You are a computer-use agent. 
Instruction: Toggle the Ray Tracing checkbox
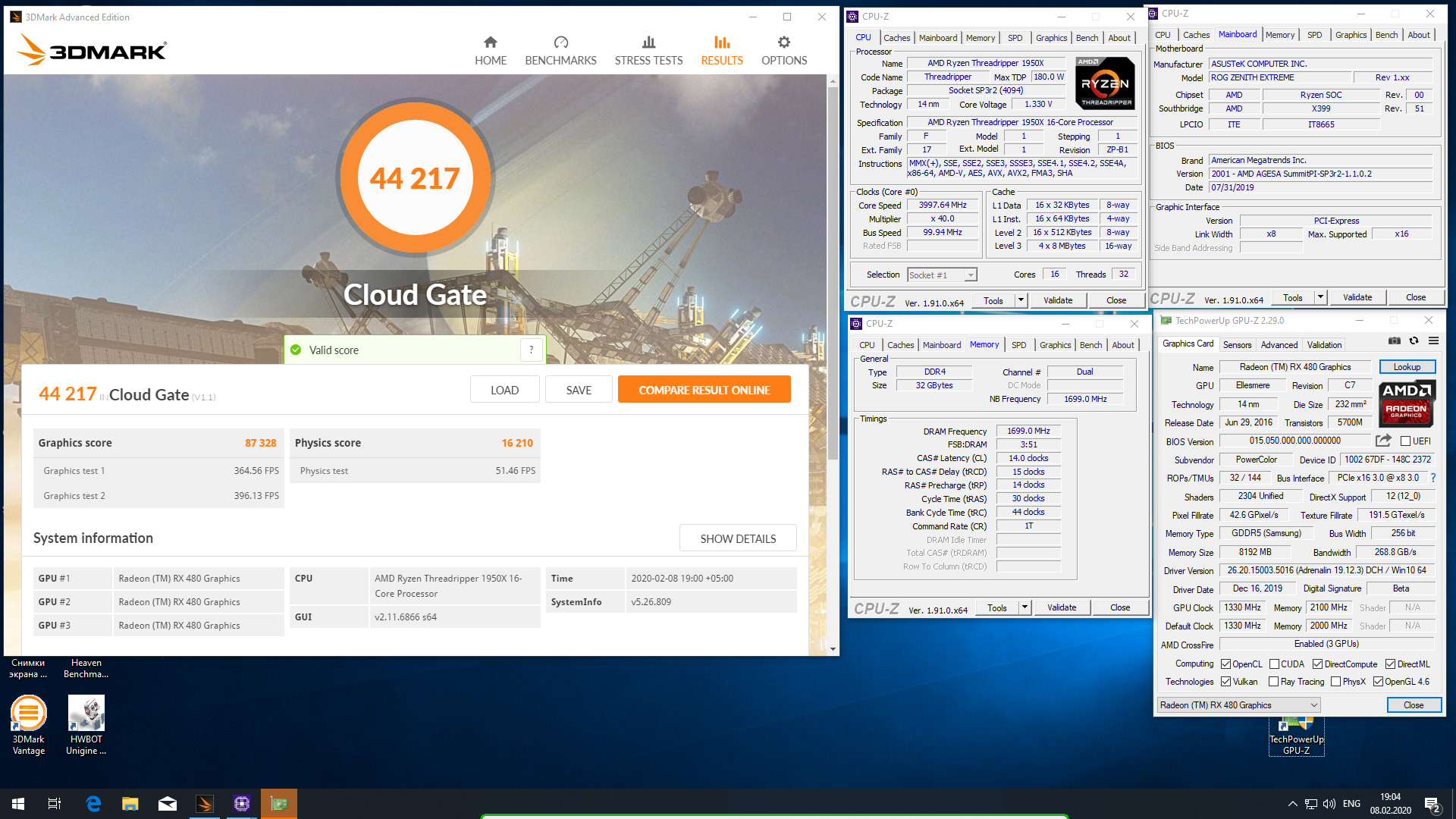[x=1274, y=682]
